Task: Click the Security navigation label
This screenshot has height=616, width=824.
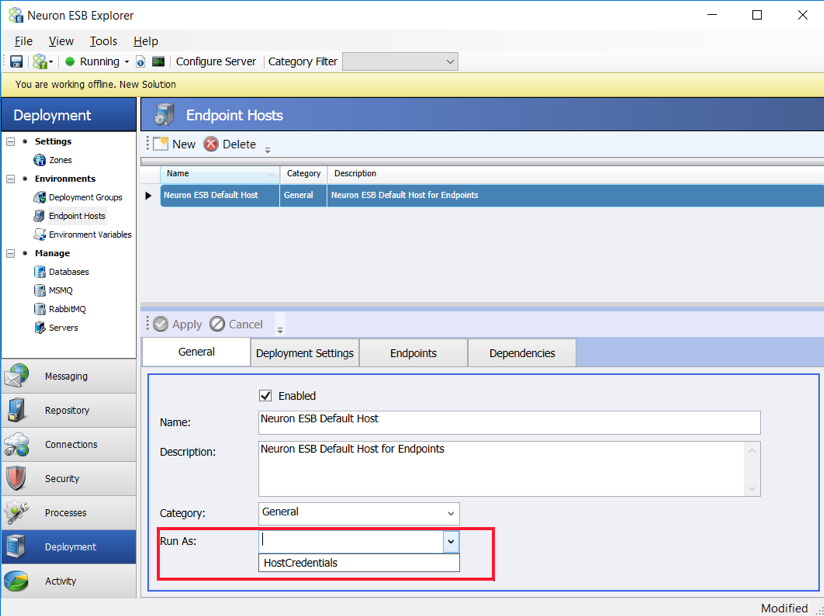Action: coord(62,478)
